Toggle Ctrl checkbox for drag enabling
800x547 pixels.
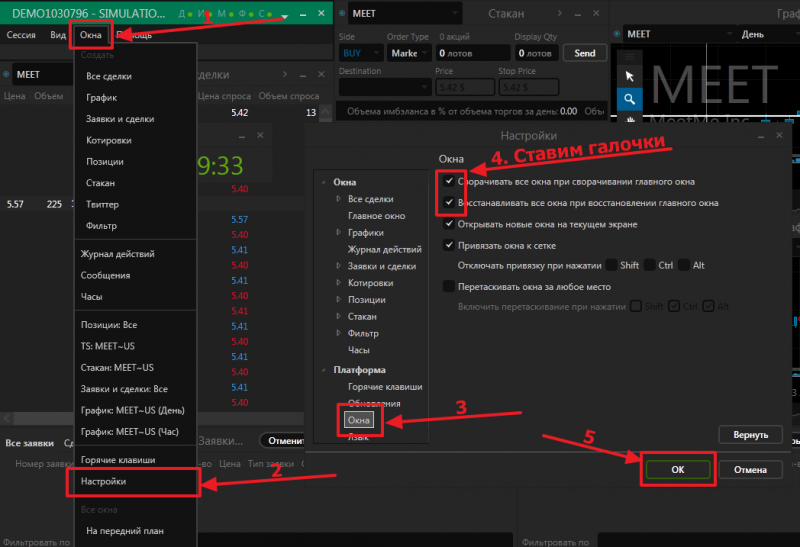(674, 306)
